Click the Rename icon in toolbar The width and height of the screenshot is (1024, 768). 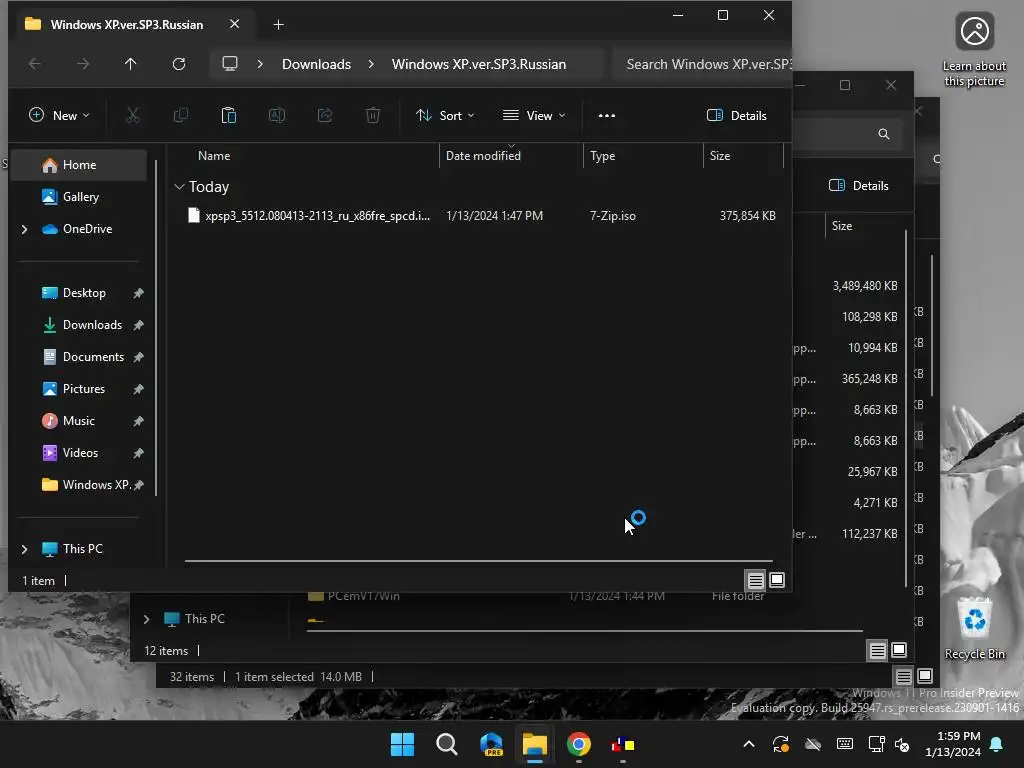point(277,116)
